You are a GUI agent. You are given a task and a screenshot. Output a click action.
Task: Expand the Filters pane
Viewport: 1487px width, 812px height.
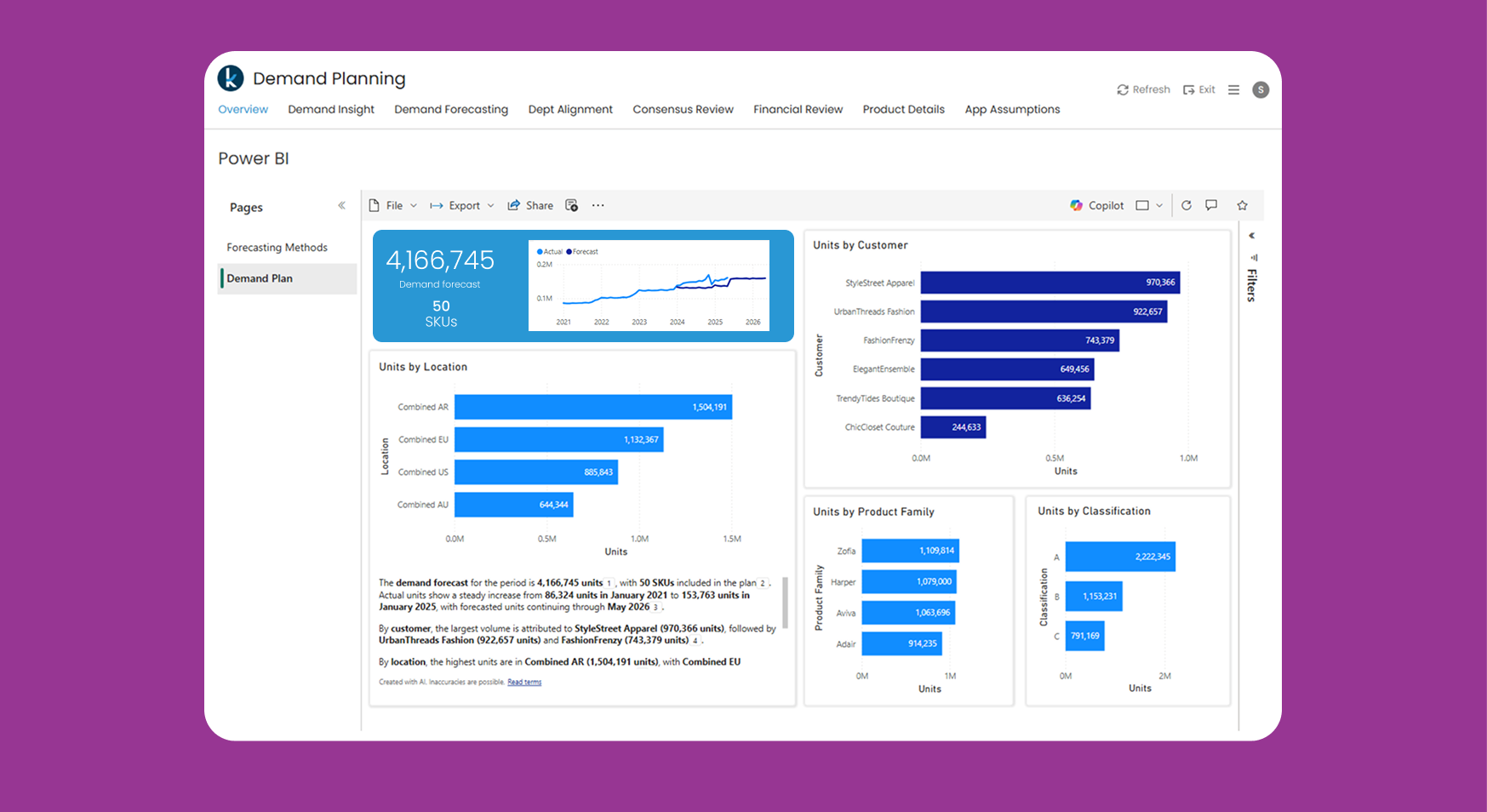click(1251, 236)
